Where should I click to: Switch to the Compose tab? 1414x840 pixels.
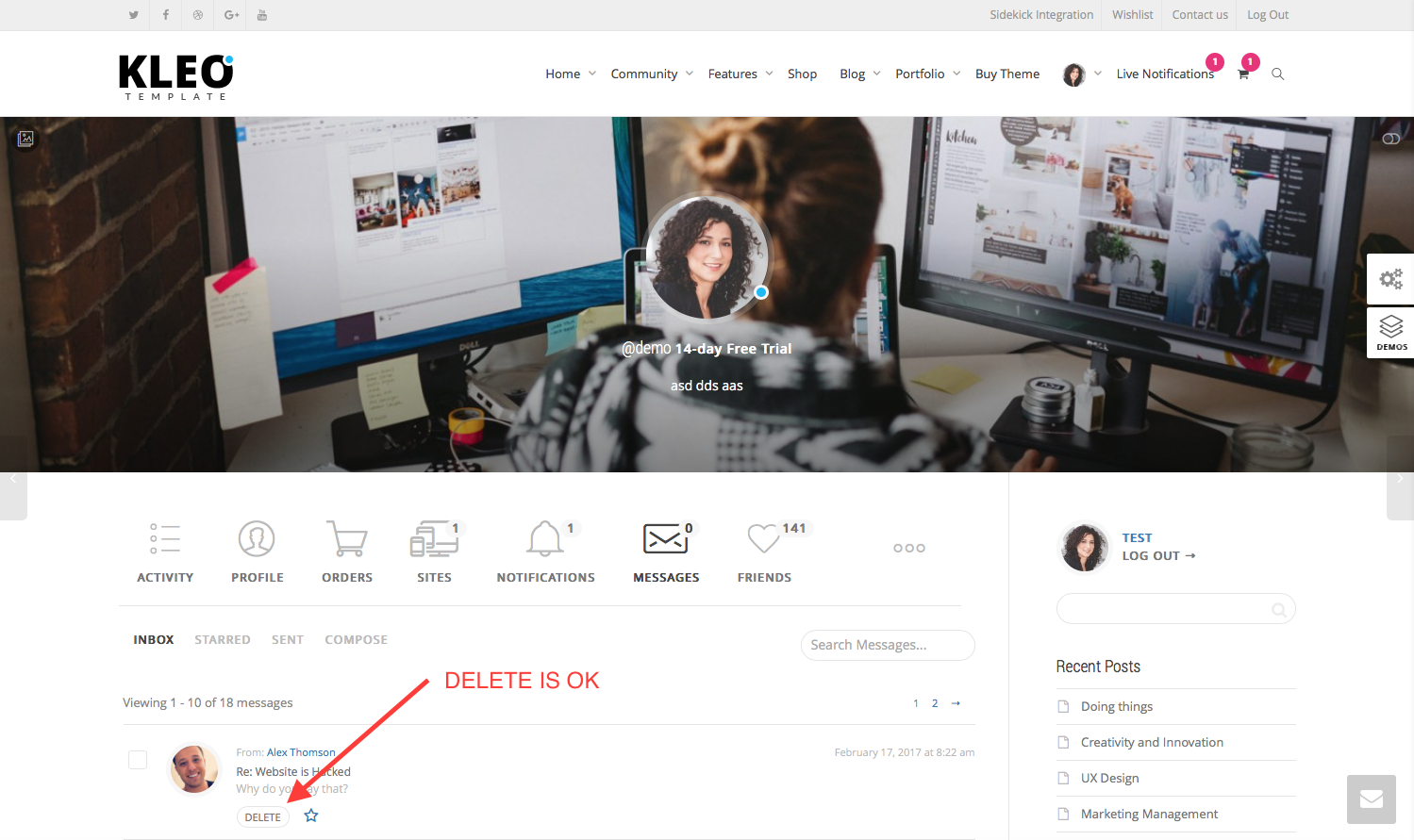tap(357, 639)
